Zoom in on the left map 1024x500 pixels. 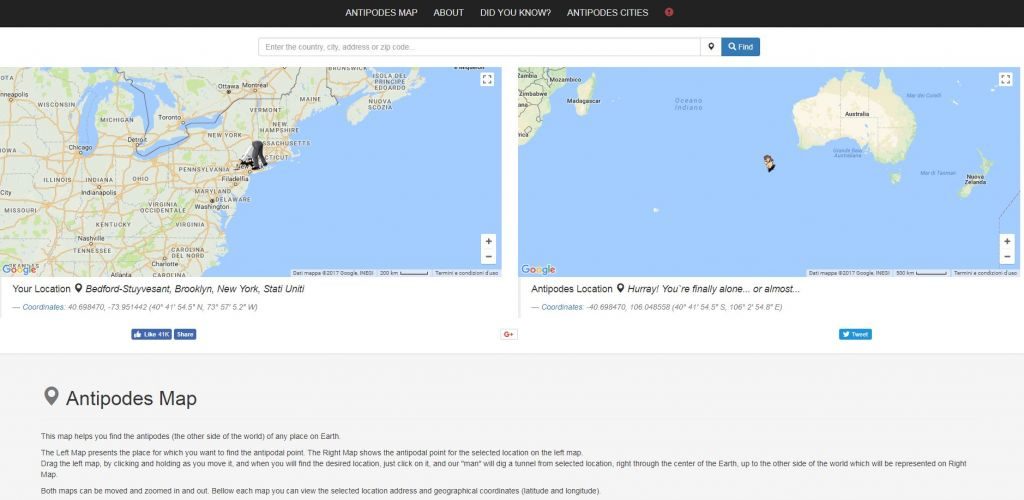488,241
